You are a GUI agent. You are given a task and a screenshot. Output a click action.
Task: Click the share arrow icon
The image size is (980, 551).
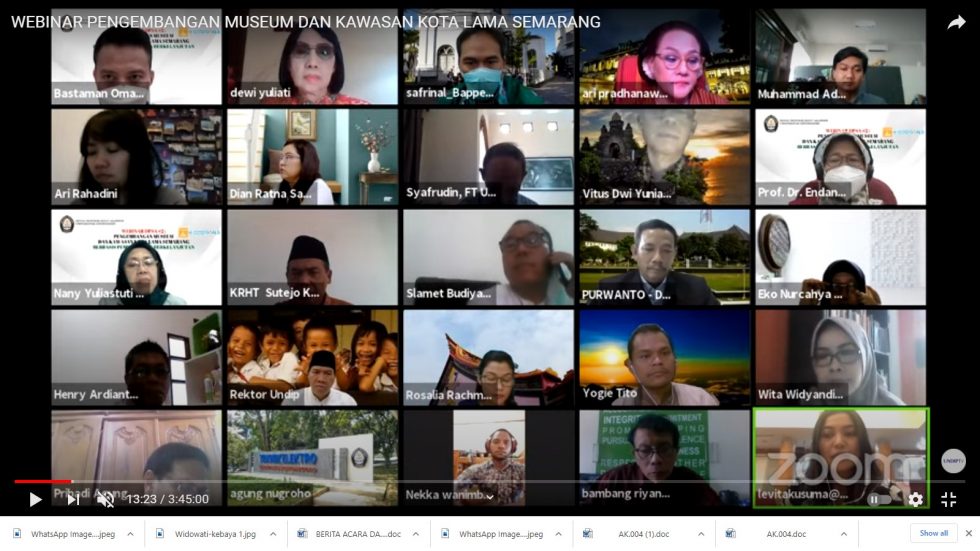(x=956, y=22)
